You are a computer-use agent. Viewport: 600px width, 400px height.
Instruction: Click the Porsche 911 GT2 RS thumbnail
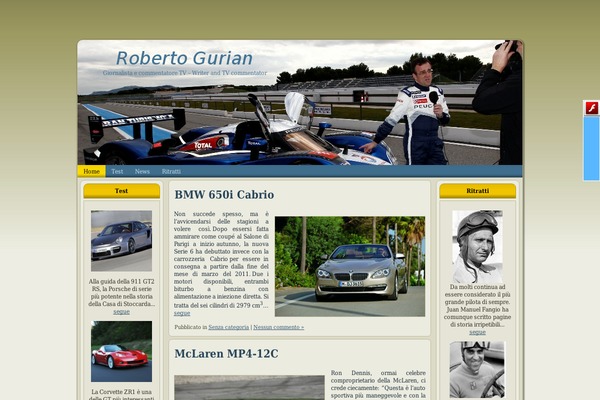pos(121,241)
